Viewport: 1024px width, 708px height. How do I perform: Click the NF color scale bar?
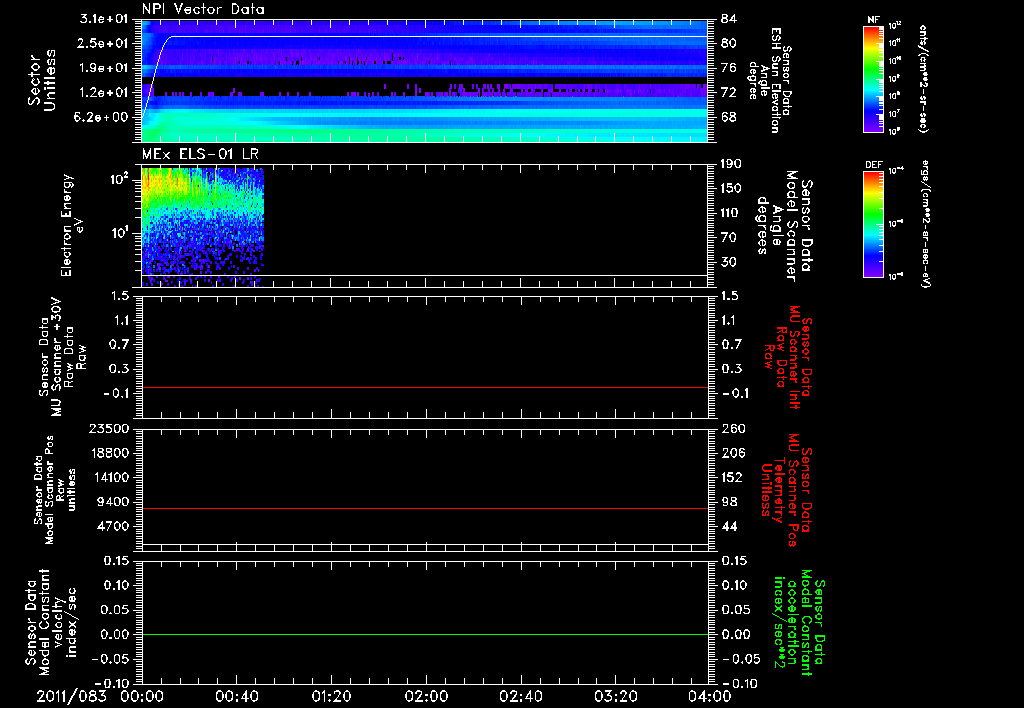click(x=873, y=78)
